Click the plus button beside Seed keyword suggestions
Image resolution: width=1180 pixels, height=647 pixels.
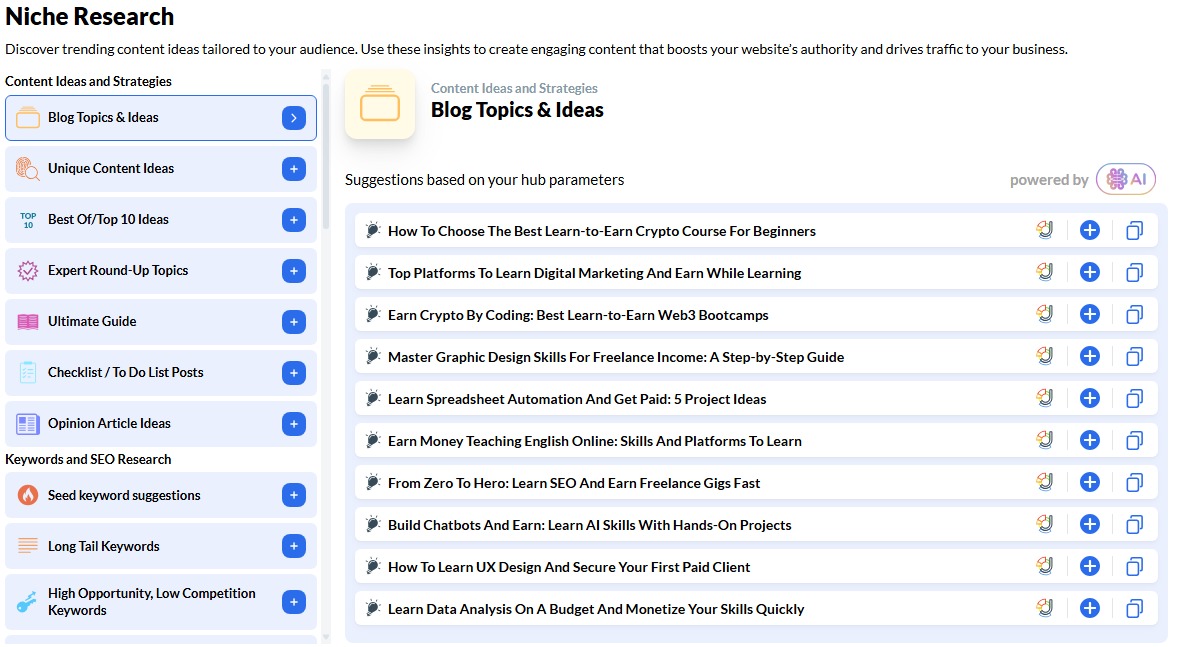(293, 495)
